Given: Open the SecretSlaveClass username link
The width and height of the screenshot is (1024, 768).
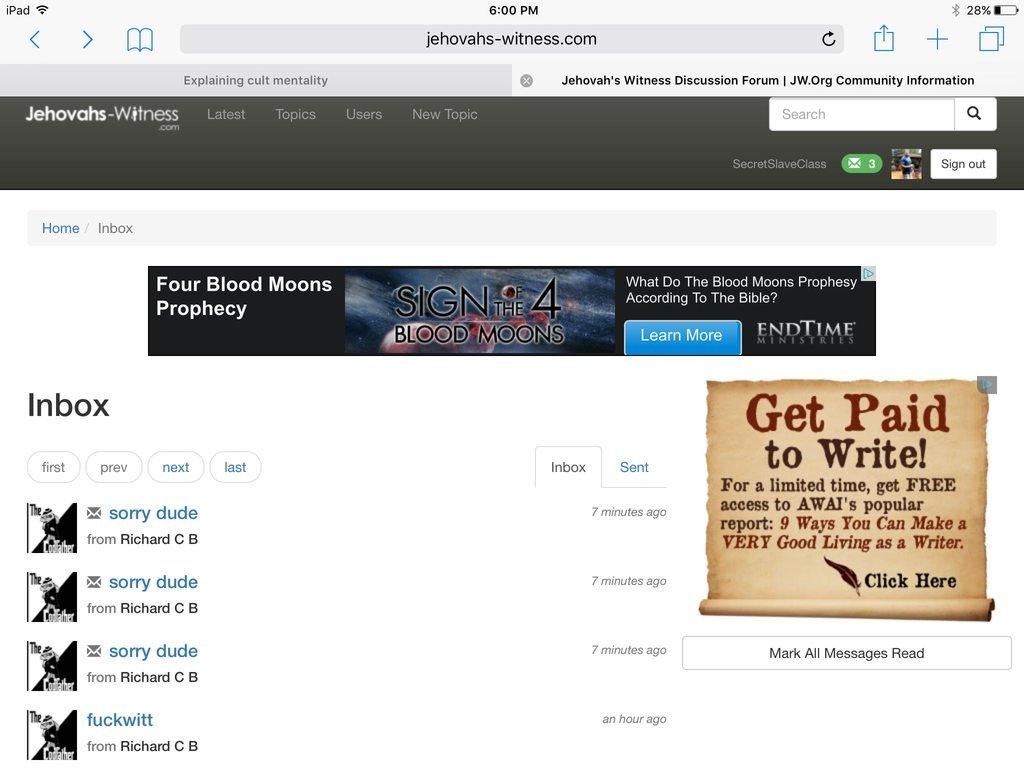Looking at the screenshot, I should tap(779, 164).
